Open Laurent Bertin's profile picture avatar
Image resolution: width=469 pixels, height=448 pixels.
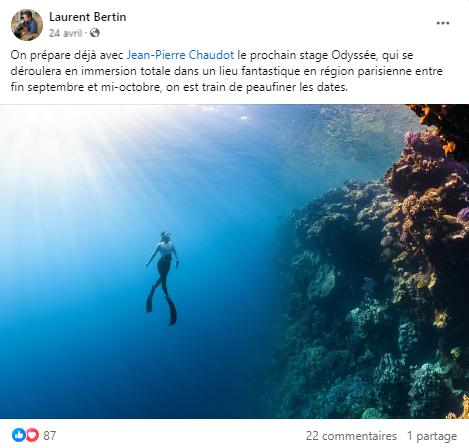coord(27,25)
